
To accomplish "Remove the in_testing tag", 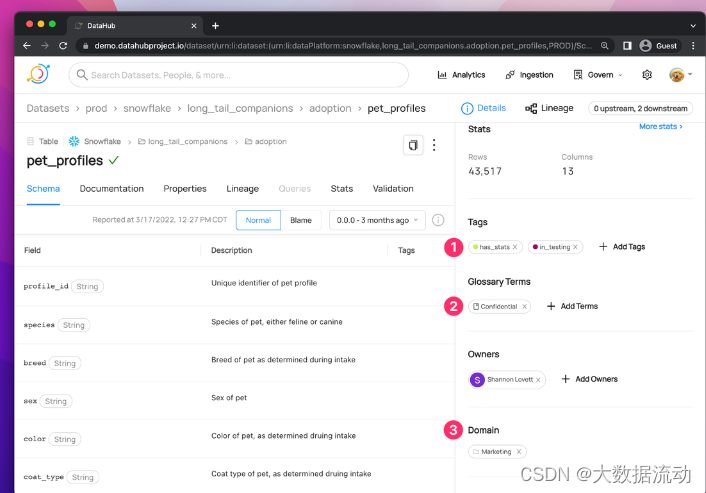I will point(575,247).
